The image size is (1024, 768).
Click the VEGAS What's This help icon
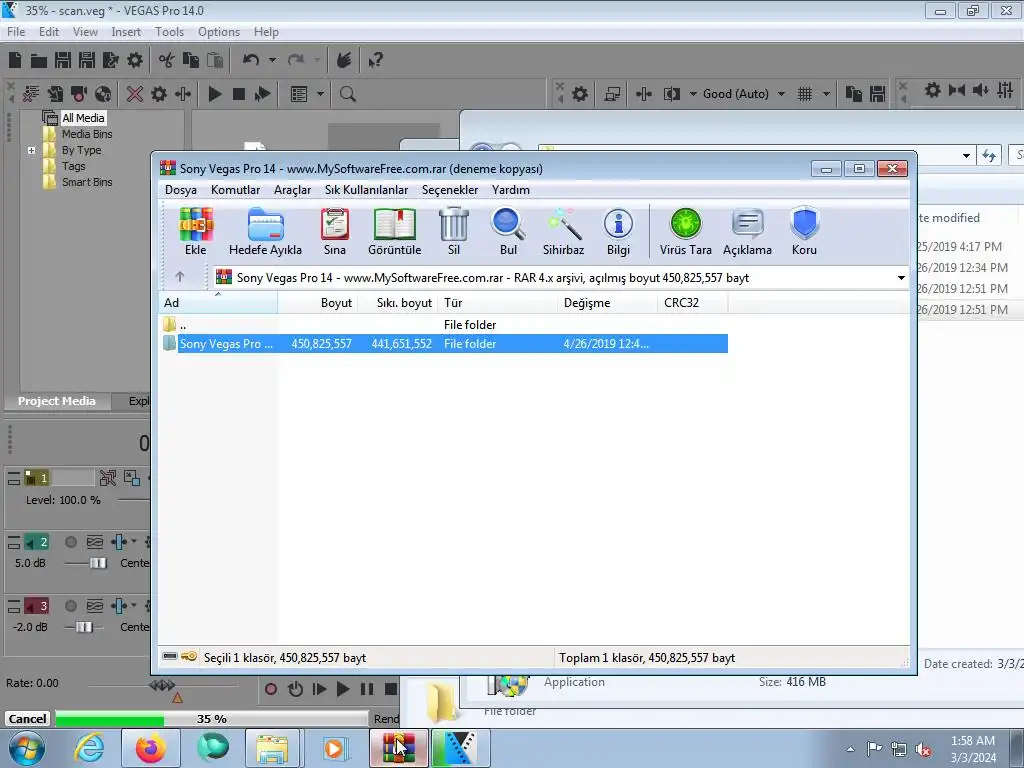point(375,61)
